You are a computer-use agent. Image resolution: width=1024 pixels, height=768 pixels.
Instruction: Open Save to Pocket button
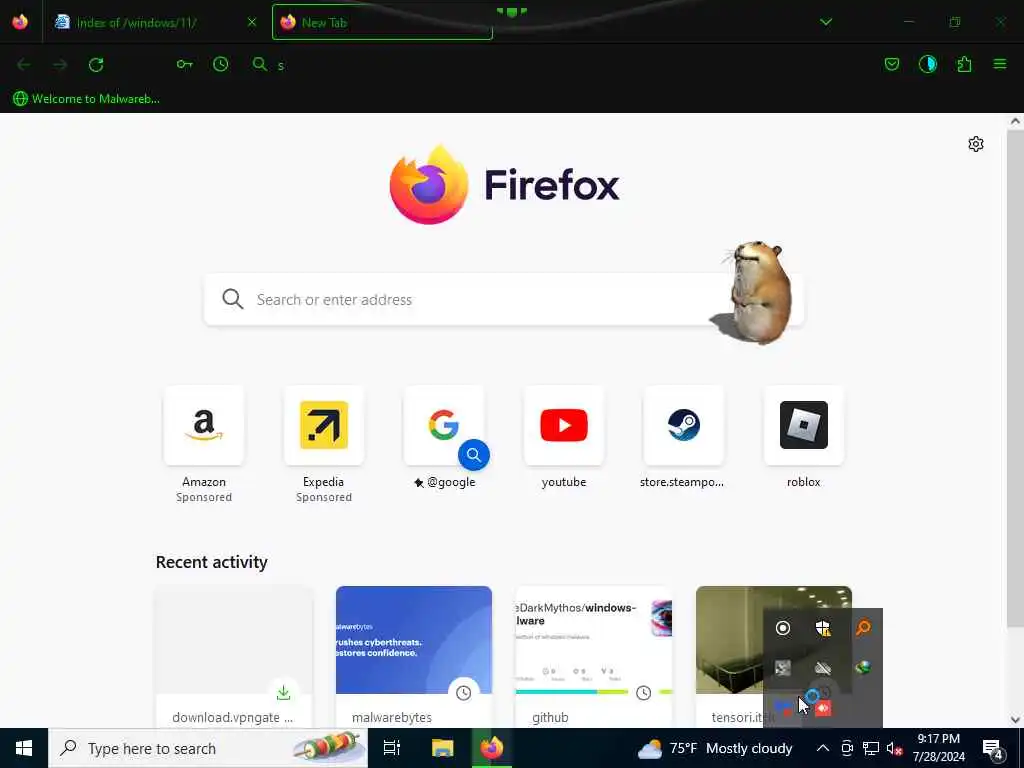point(891,64)
